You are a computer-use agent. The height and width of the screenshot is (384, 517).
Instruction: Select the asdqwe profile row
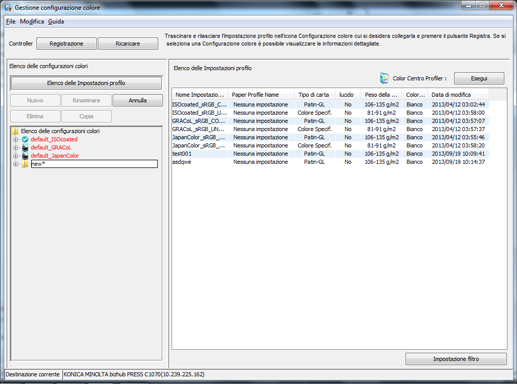[x=331, y=162]
